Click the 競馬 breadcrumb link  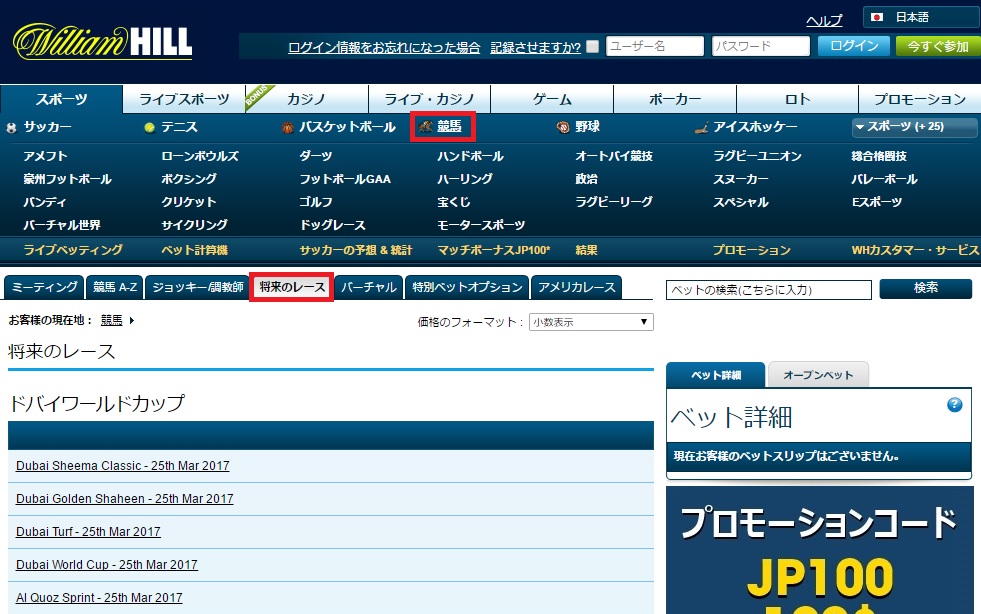tap(111, 320)
